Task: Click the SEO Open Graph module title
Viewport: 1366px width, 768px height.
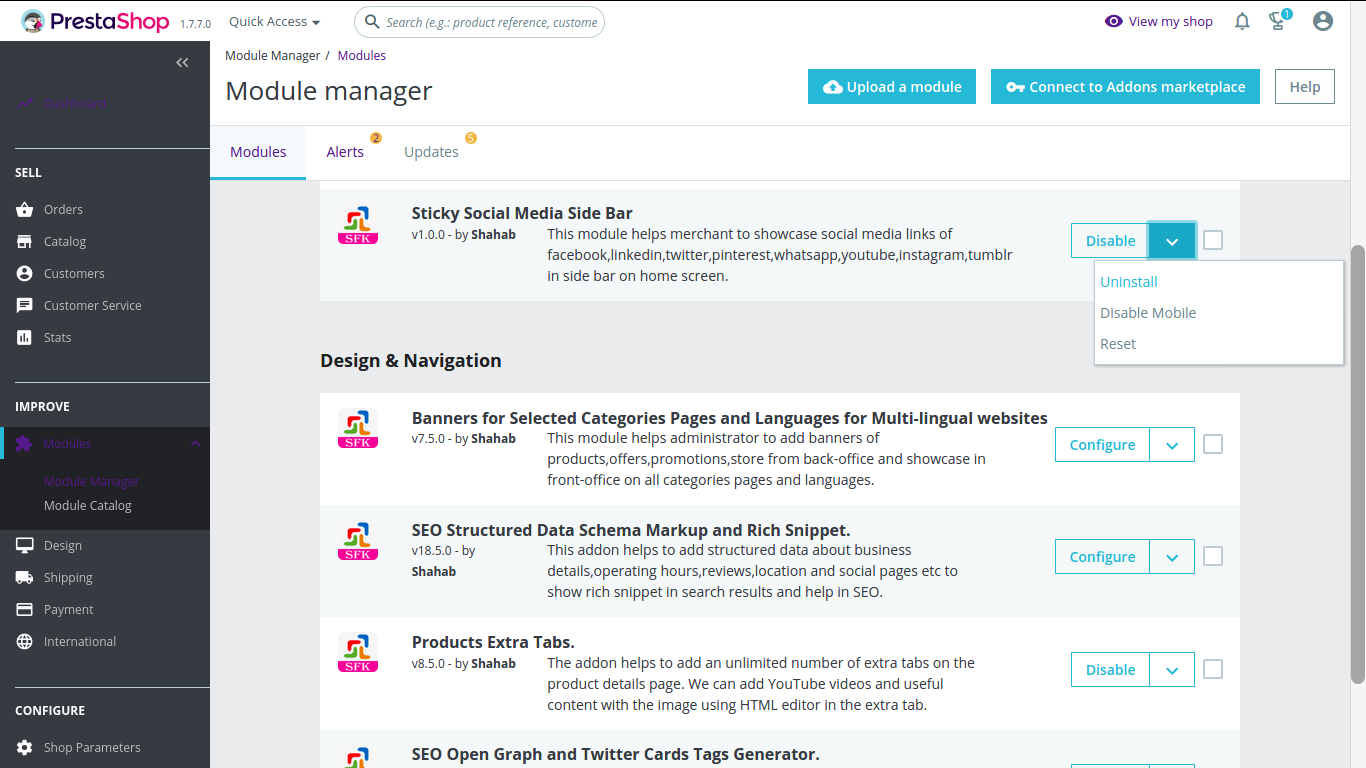Action: [x=616, y=755]
